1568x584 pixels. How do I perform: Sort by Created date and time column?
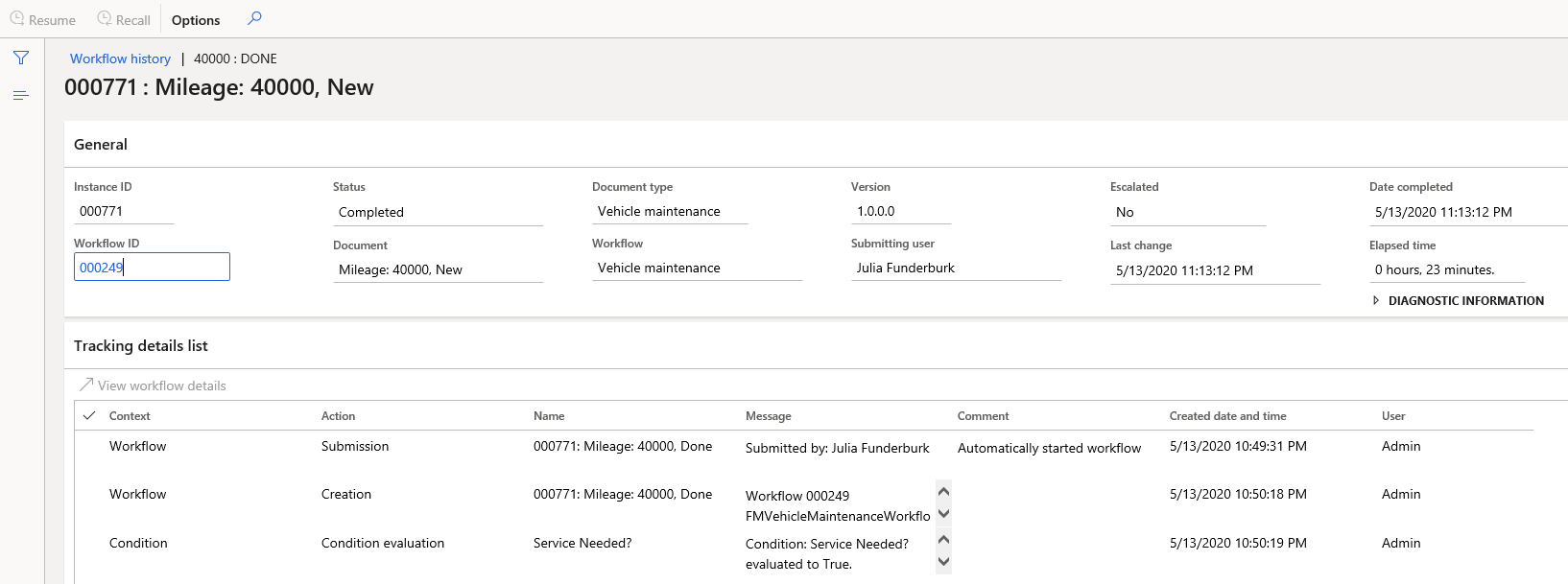pos(1227,416)
